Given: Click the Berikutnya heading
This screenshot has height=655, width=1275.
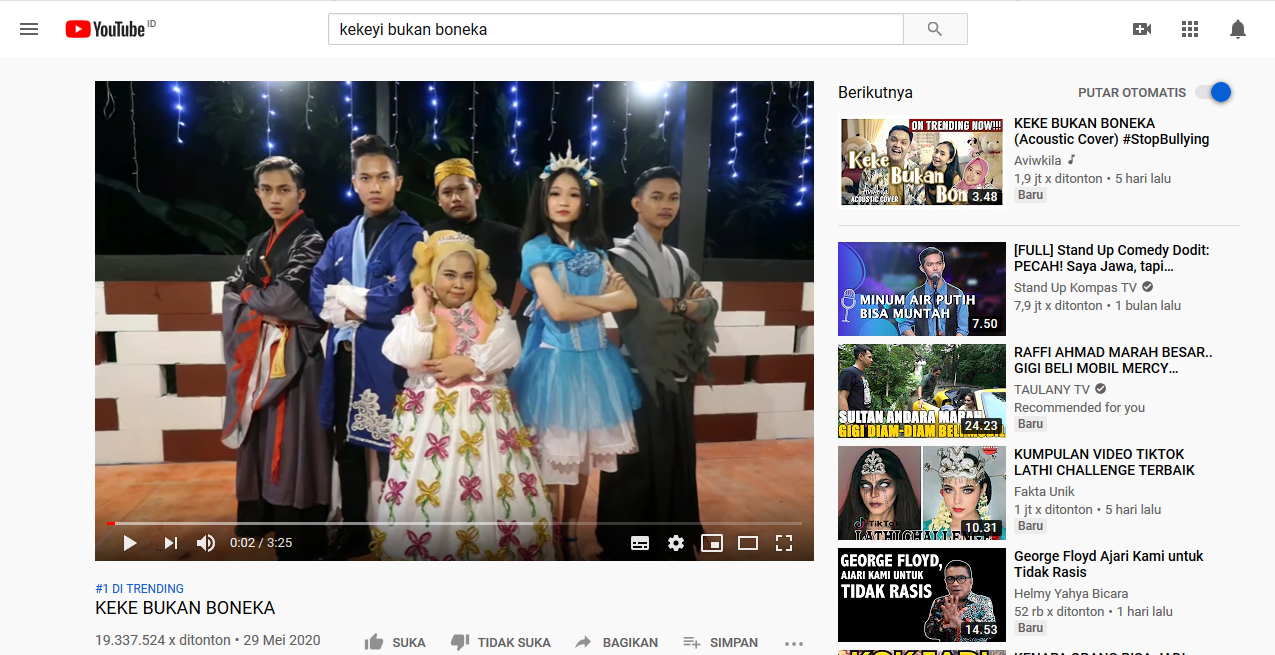Looking at the screenshot, I should 875,92.
